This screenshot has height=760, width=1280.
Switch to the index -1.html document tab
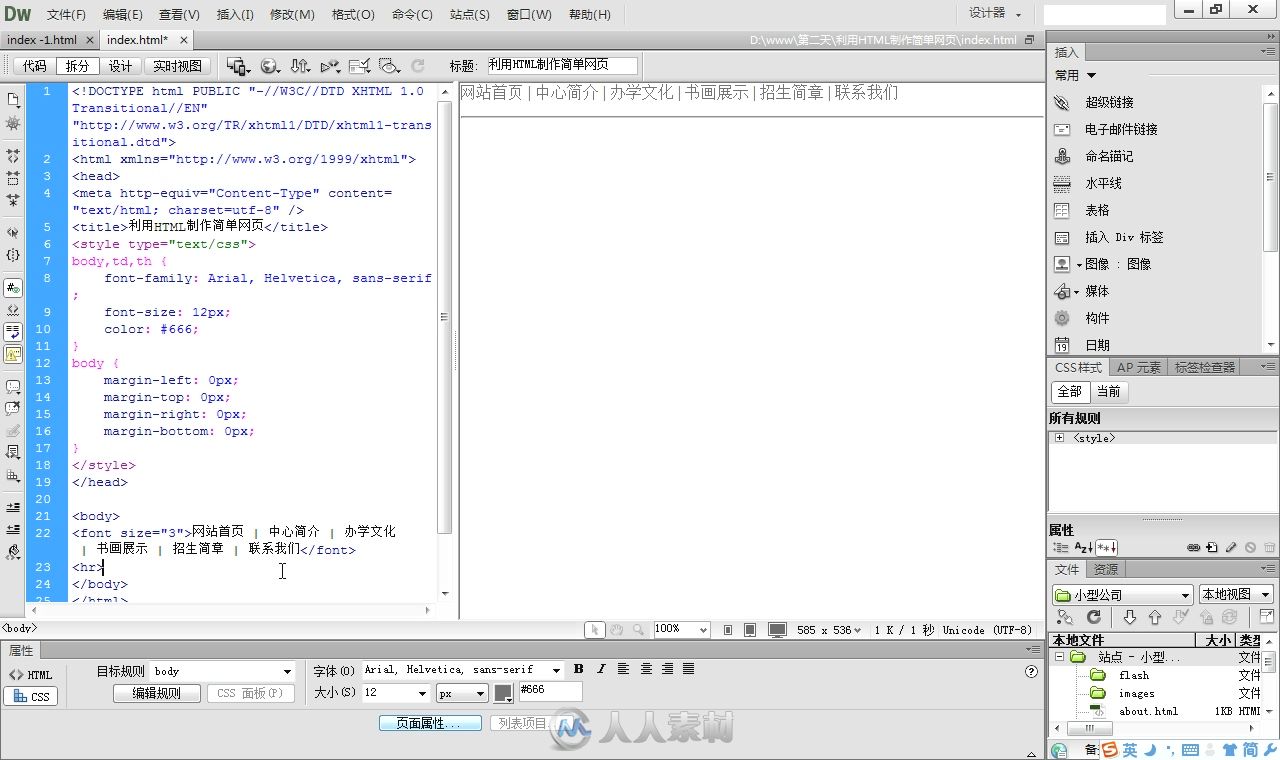(x=42, y=40)
